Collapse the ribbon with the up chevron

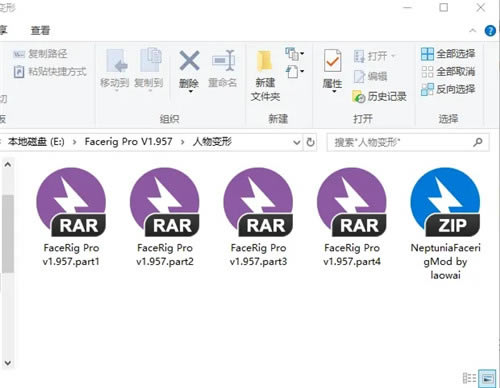click(473, 31)
